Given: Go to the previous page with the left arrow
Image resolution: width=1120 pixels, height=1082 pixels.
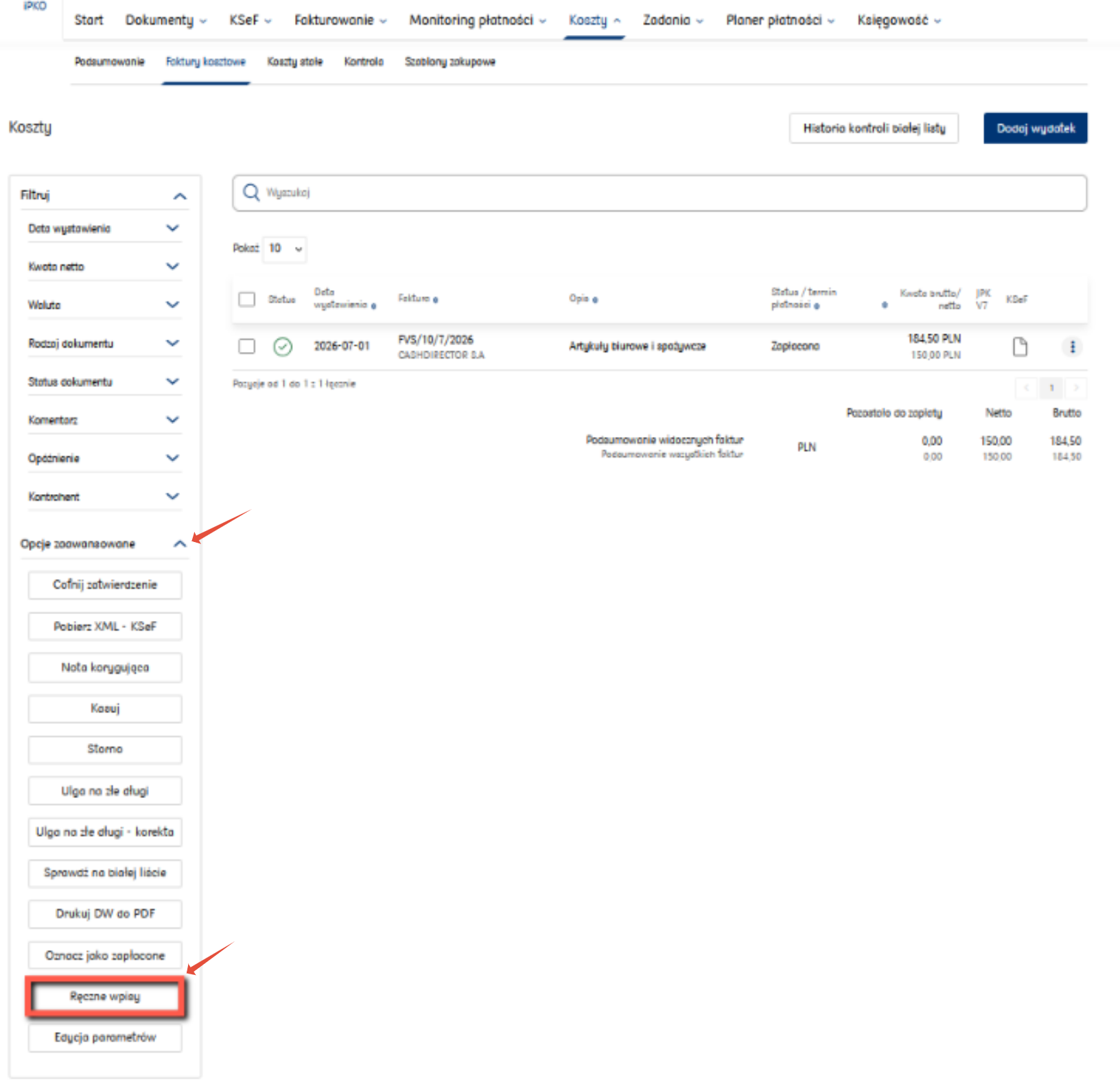Looking at the screenshot, I should [x=1026, y=388].
